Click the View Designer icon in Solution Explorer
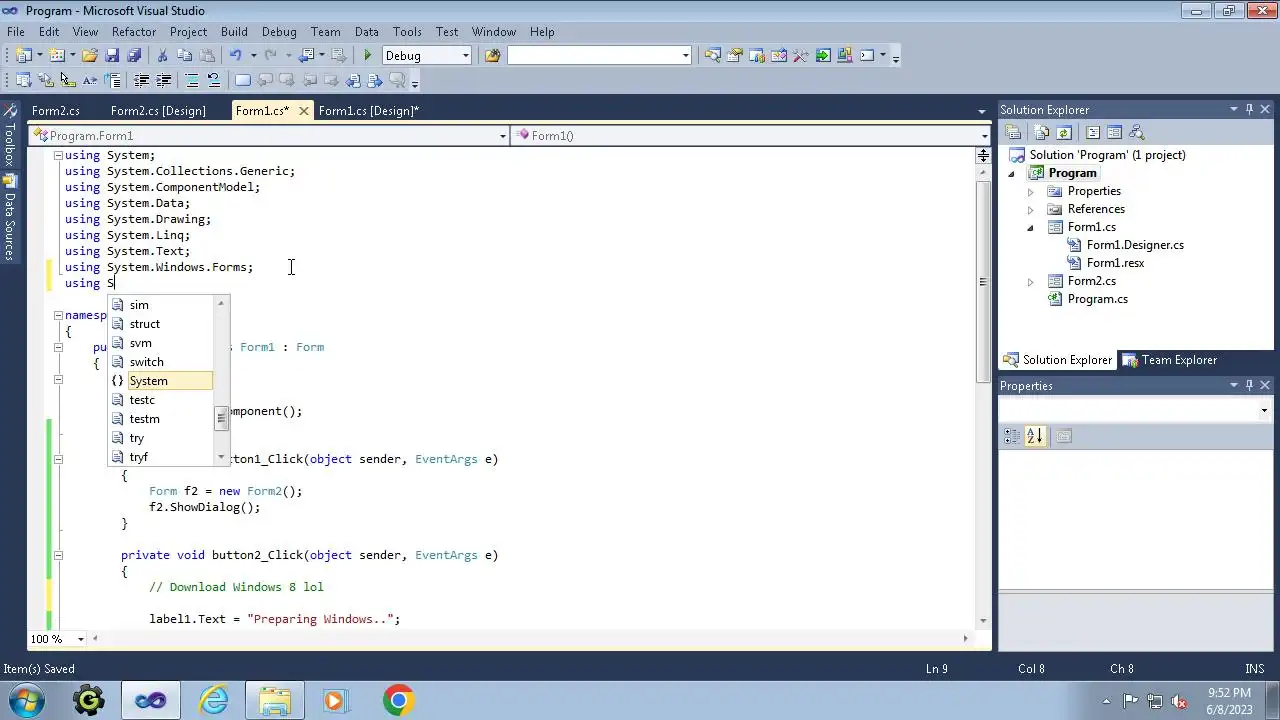This screenshot has height=720, width=1280. click(1114, 132)
